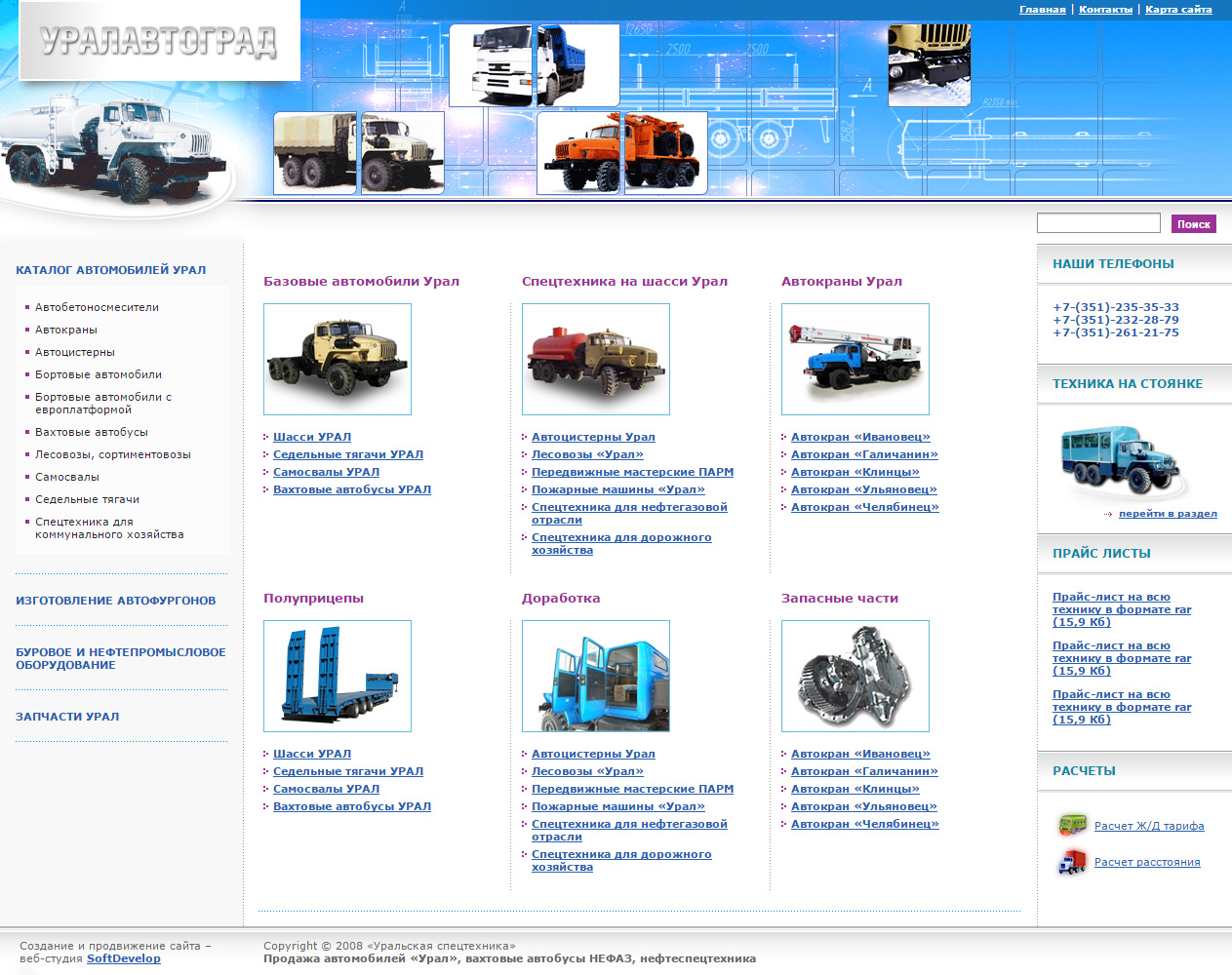Open SoftDevelop link in footer
The height and width of the screenshot is (975, 1232).
[124, 958]
